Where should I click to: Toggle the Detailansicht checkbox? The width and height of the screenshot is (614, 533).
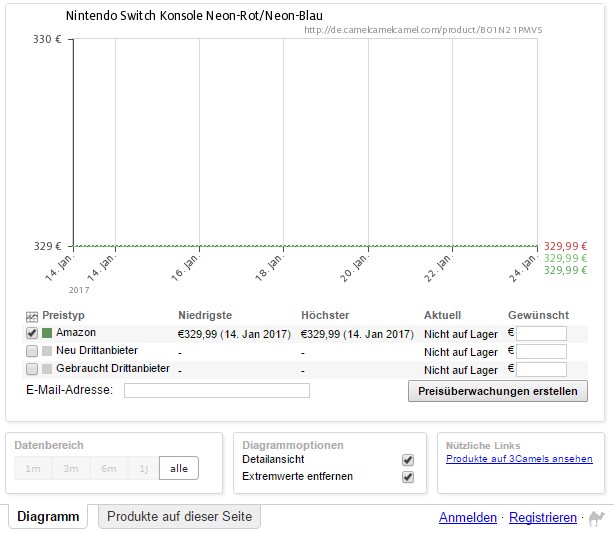(x=408, y=460)
